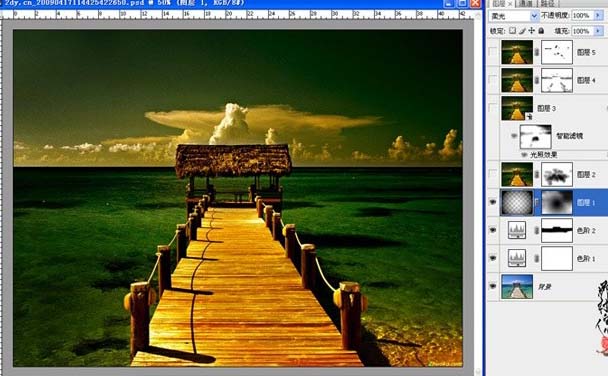Screen dimensions: 608x376
Task: Click the lock image pixels brush icon
Action: point(522,30)
